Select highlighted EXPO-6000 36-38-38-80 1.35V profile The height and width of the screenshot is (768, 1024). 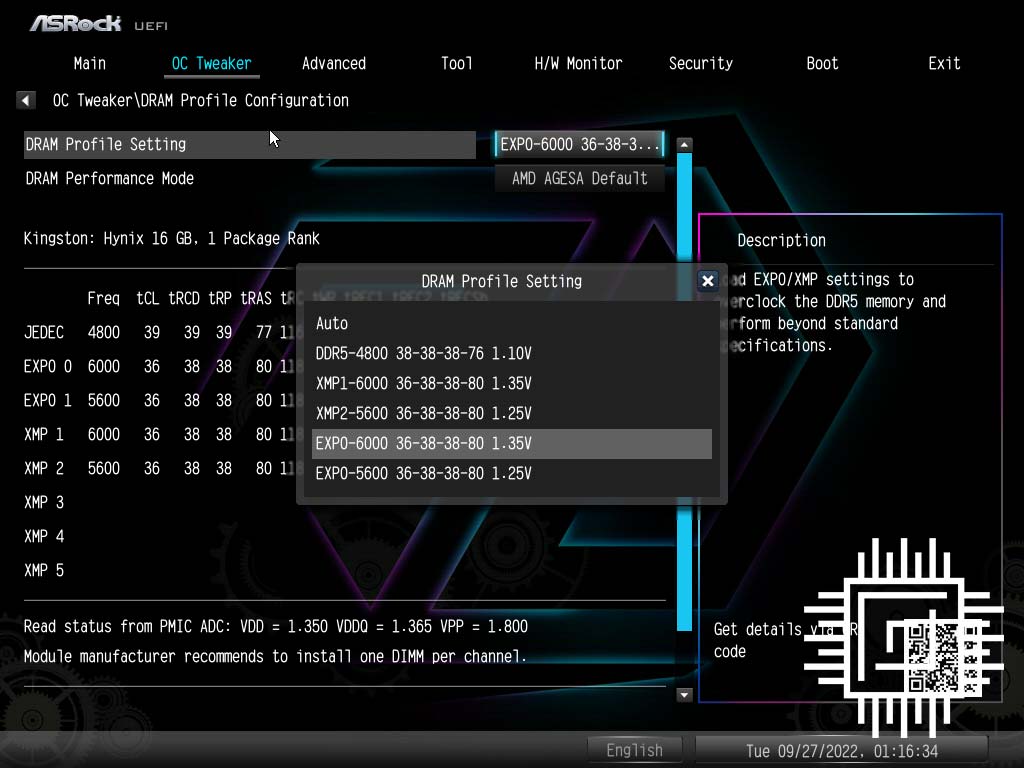pyautogui.click(x=511, y=443)
